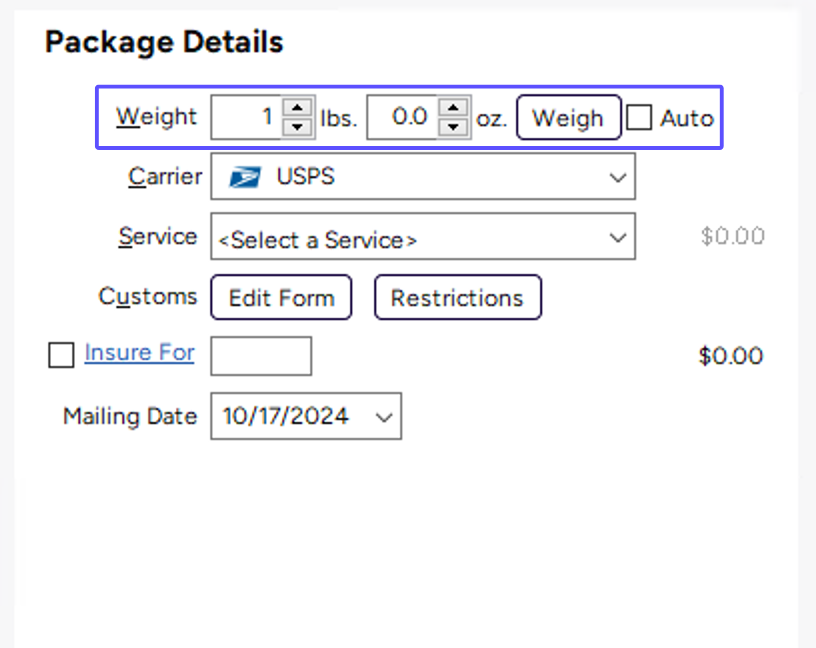Click the Weigh button

569,117
